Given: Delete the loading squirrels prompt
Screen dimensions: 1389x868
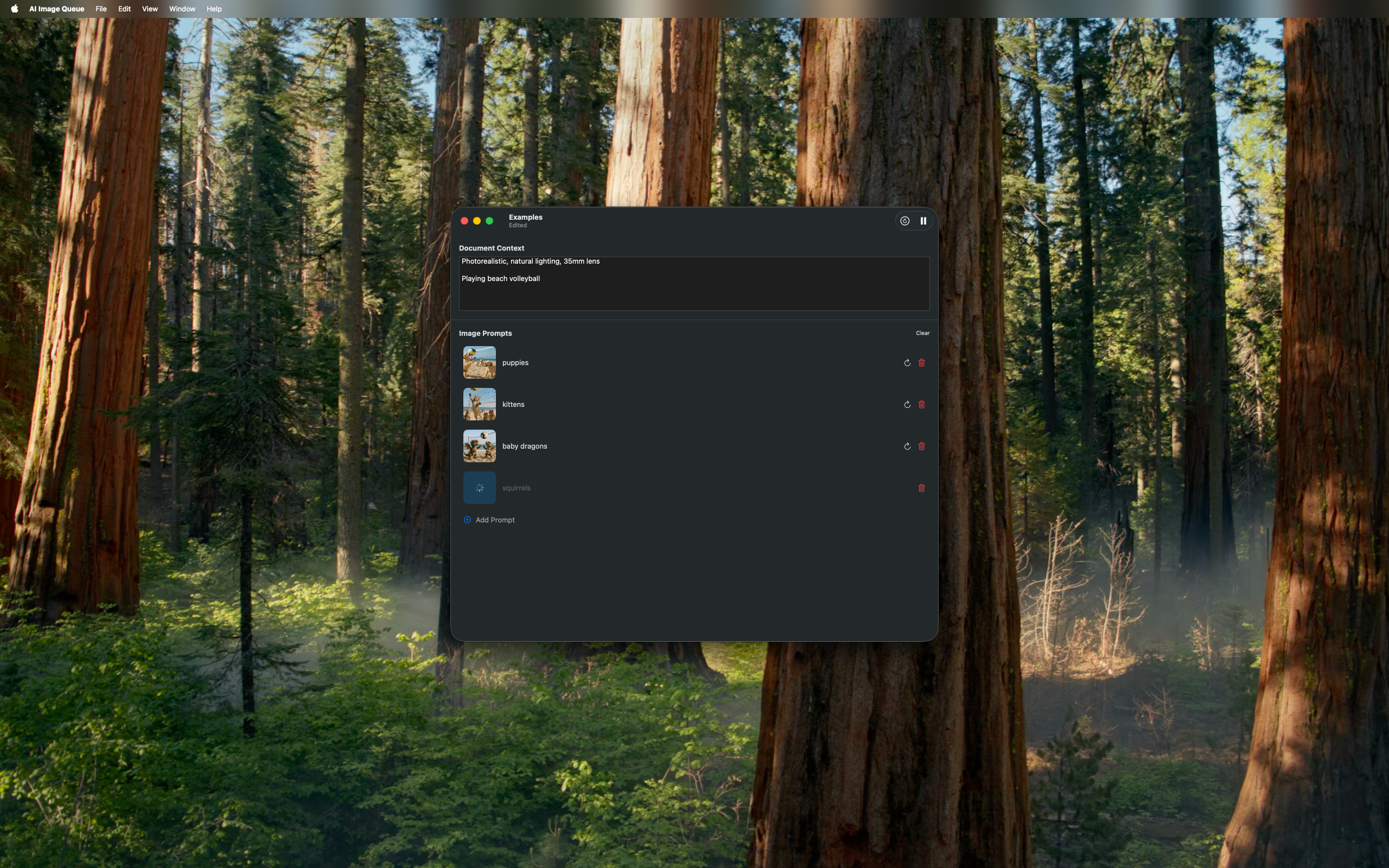Looking at the screenshot, I should tap(922, 487).
